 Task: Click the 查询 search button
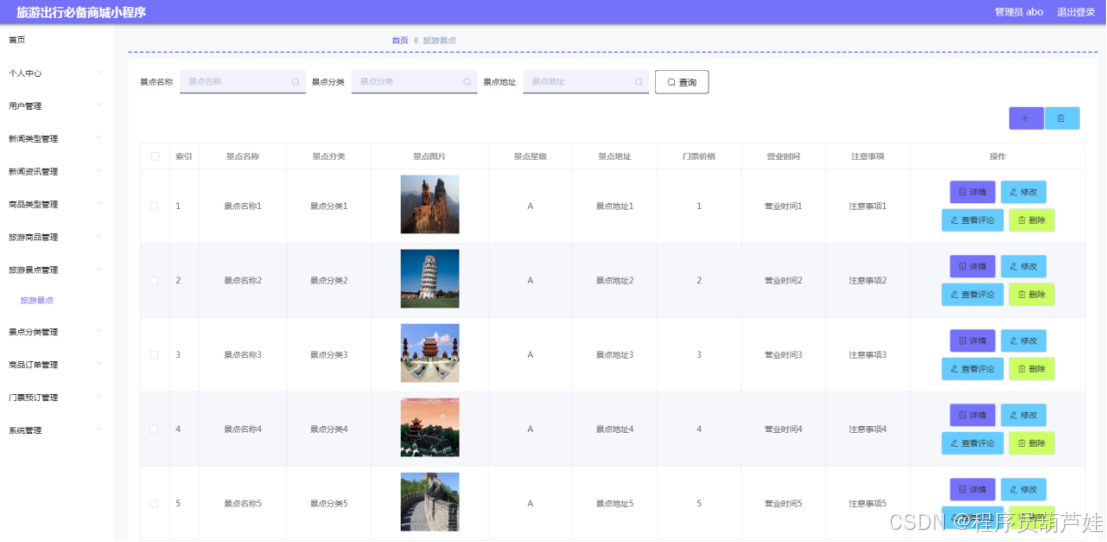pos(681,82)
